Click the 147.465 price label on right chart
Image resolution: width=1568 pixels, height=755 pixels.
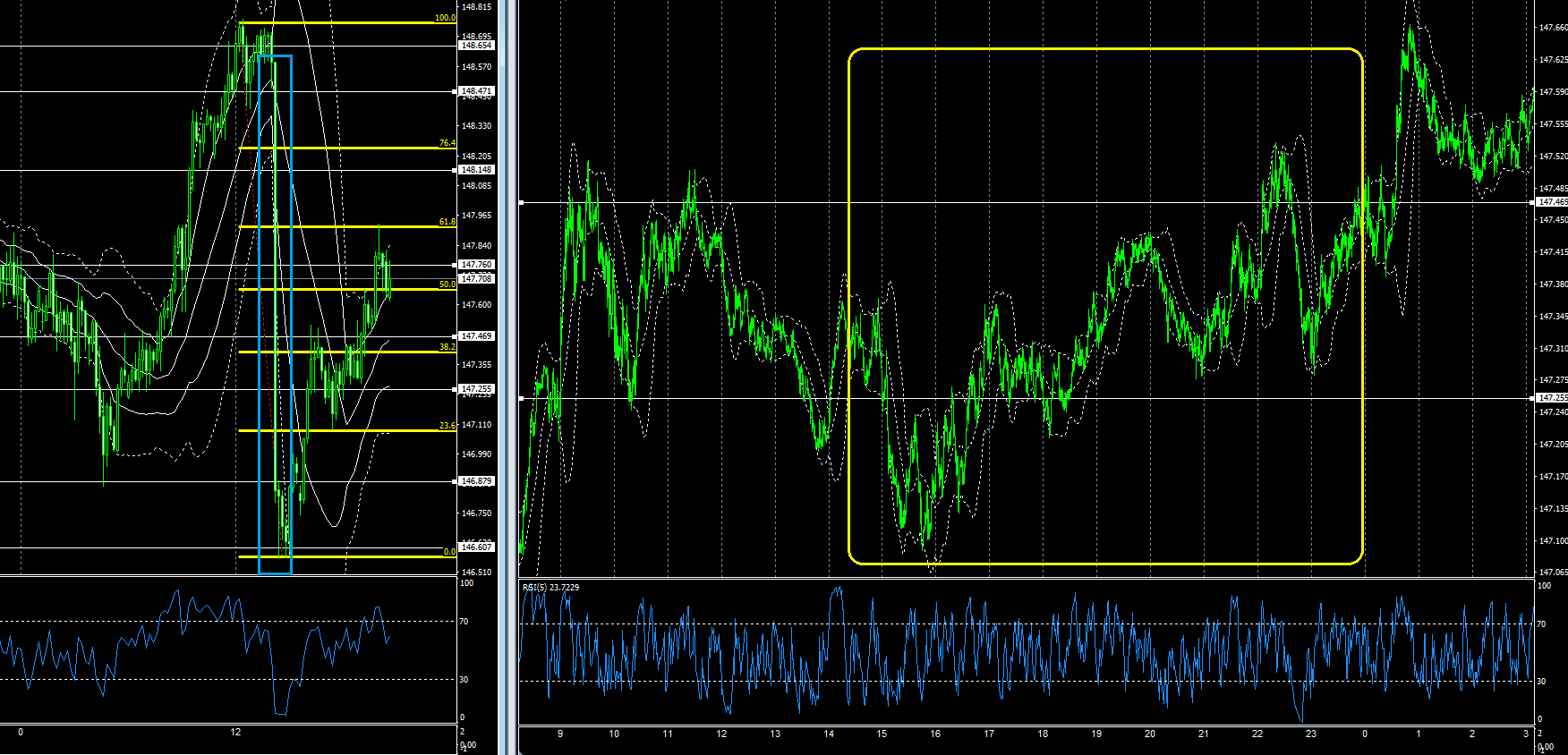click(x=1552, y=202)
